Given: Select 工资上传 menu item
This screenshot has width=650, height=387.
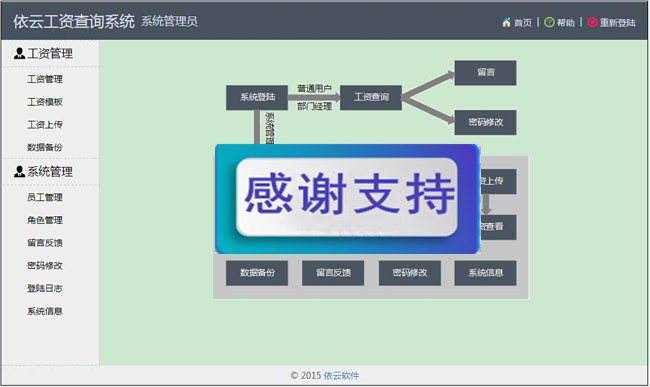Looking at the screenshot, I should [x=45, y=125].
